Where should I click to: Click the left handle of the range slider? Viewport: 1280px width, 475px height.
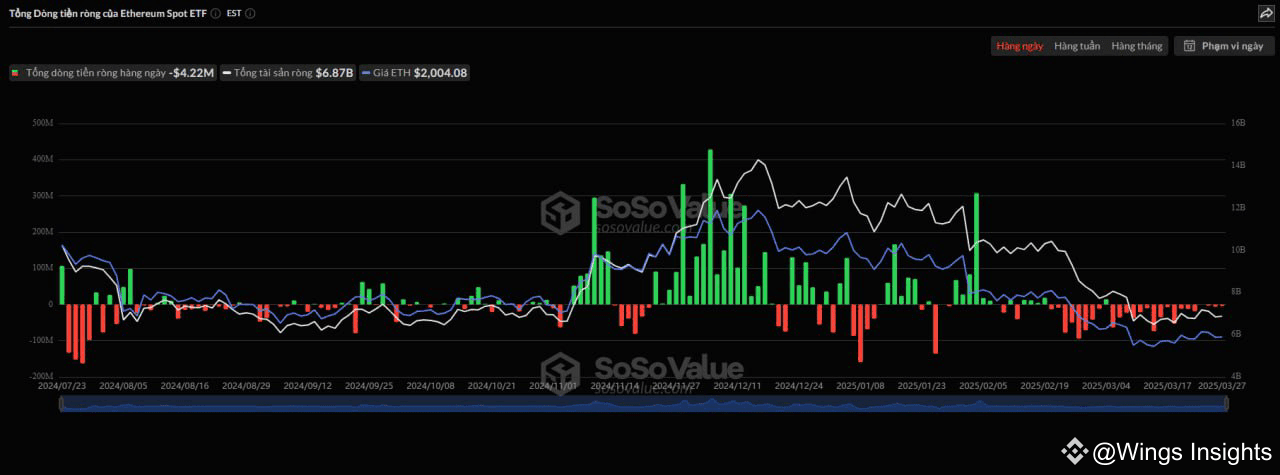point(60,403)
